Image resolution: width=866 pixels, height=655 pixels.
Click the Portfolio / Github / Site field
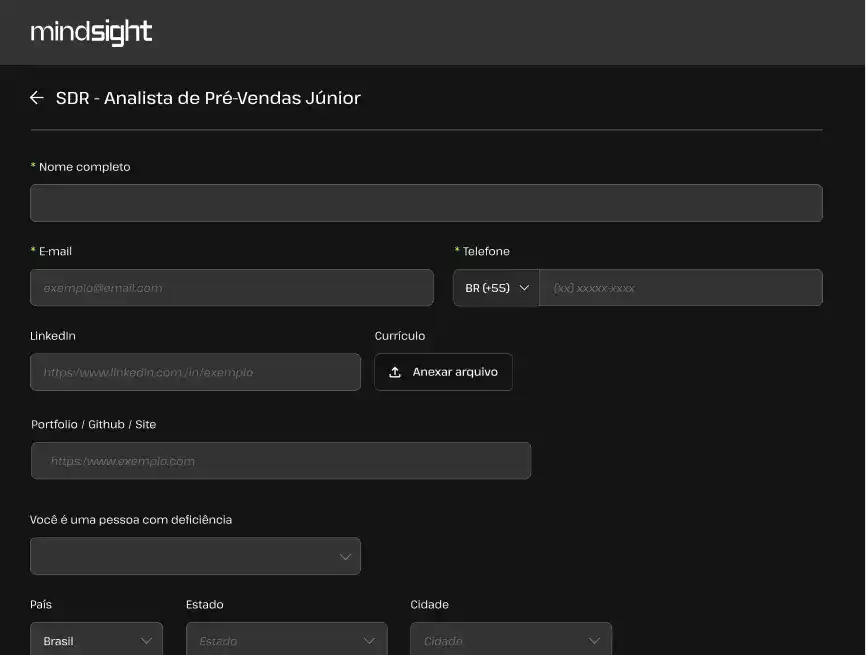tap(281, 461)
